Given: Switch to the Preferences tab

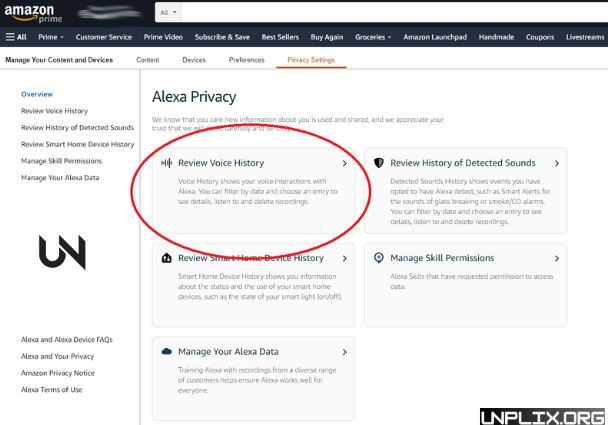Looking at the screenshot, I should 246,60.
